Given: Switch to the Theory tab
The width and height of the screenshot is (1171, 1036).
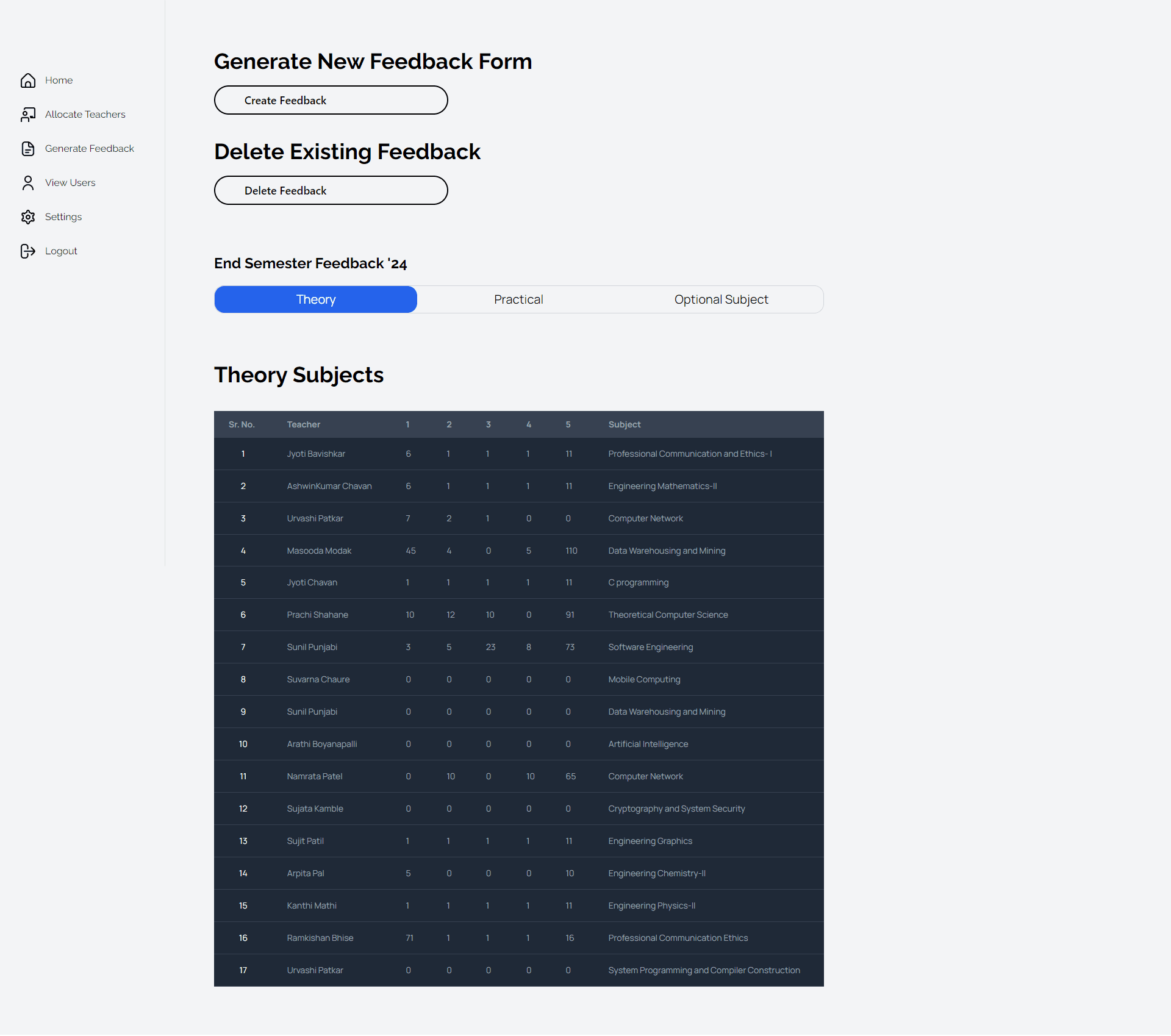Looking at the screenshot, I should pos(315,299).
